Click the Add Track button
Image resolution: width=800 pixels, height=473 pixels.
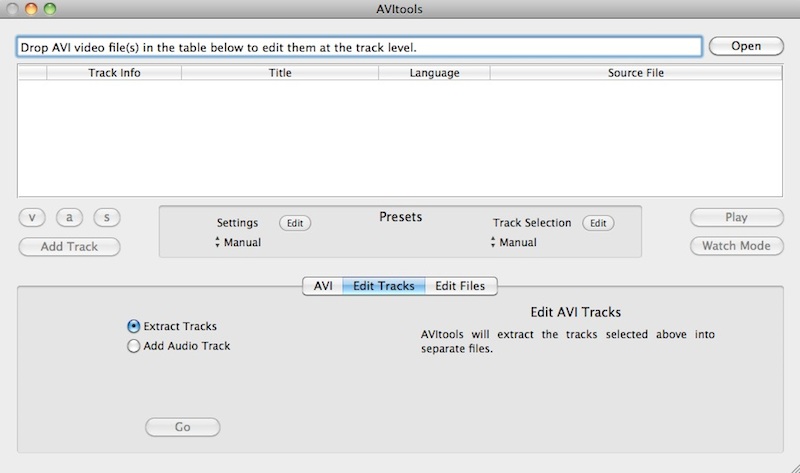[69, 246]
